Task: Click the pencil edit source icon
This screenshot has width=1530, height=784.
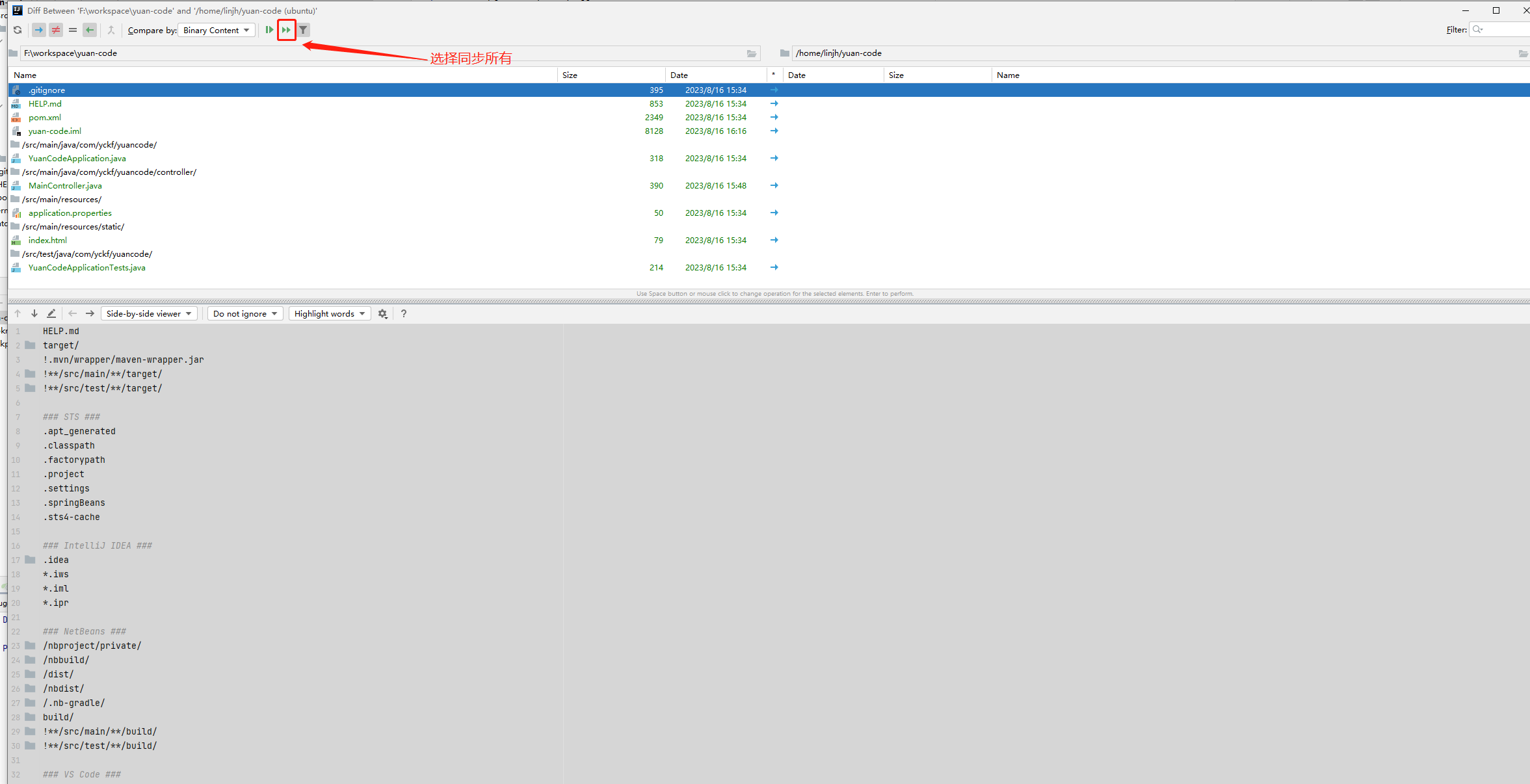Action: [x=51, y=313]
